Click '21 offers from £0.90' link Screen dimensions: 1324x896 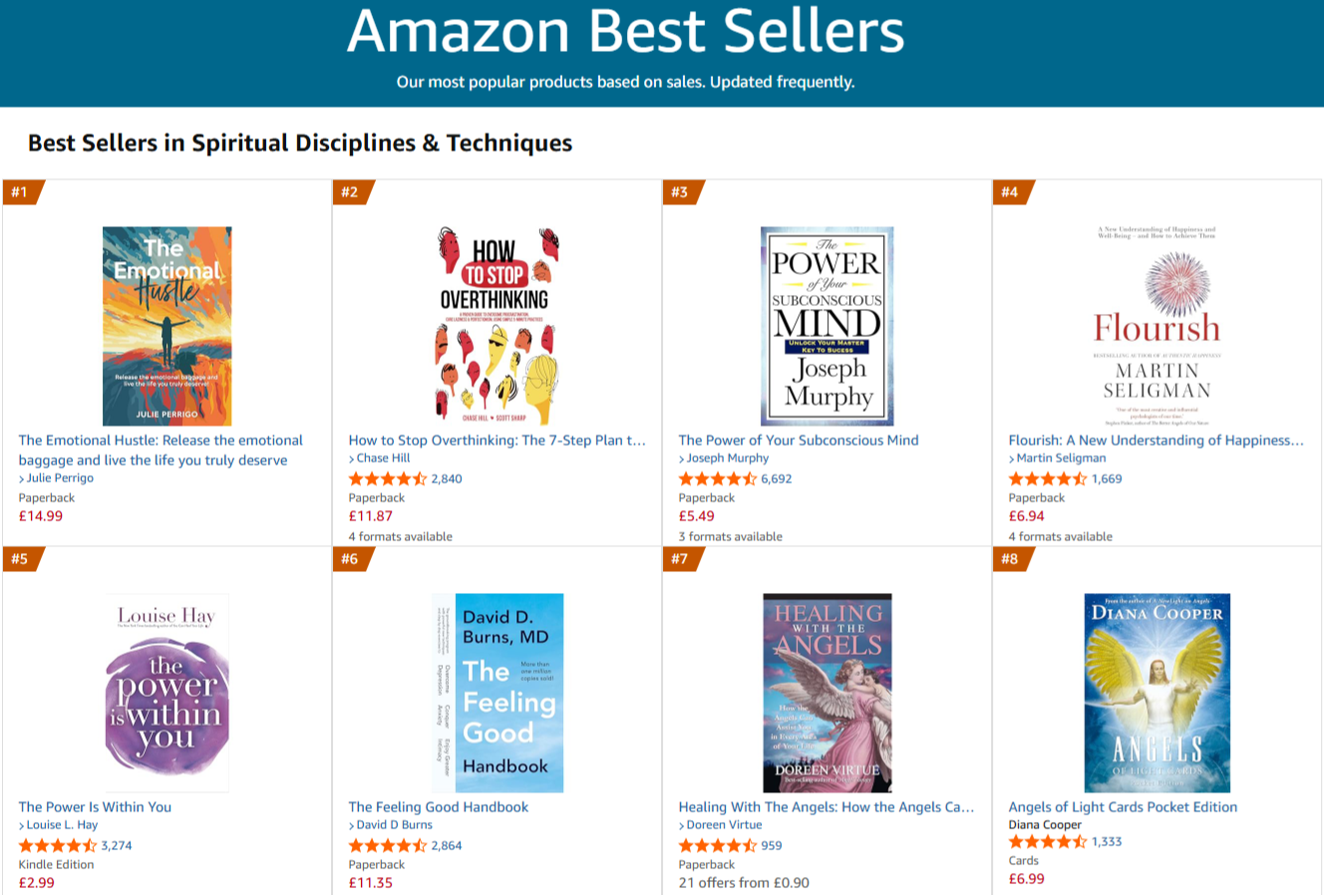[744, 883]
